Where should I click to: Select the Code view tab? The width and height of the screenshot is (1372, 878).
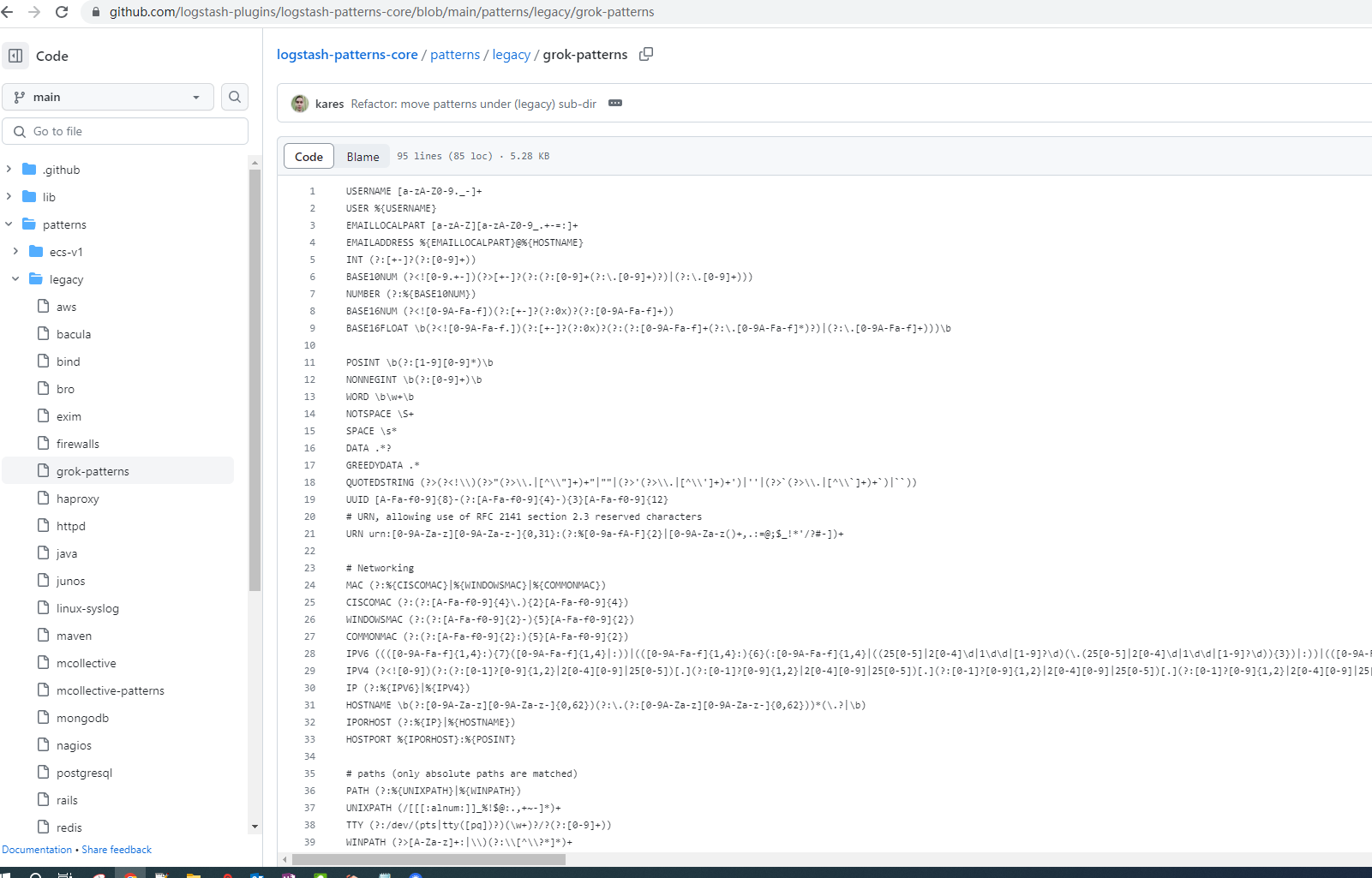(x=309, y=157)
